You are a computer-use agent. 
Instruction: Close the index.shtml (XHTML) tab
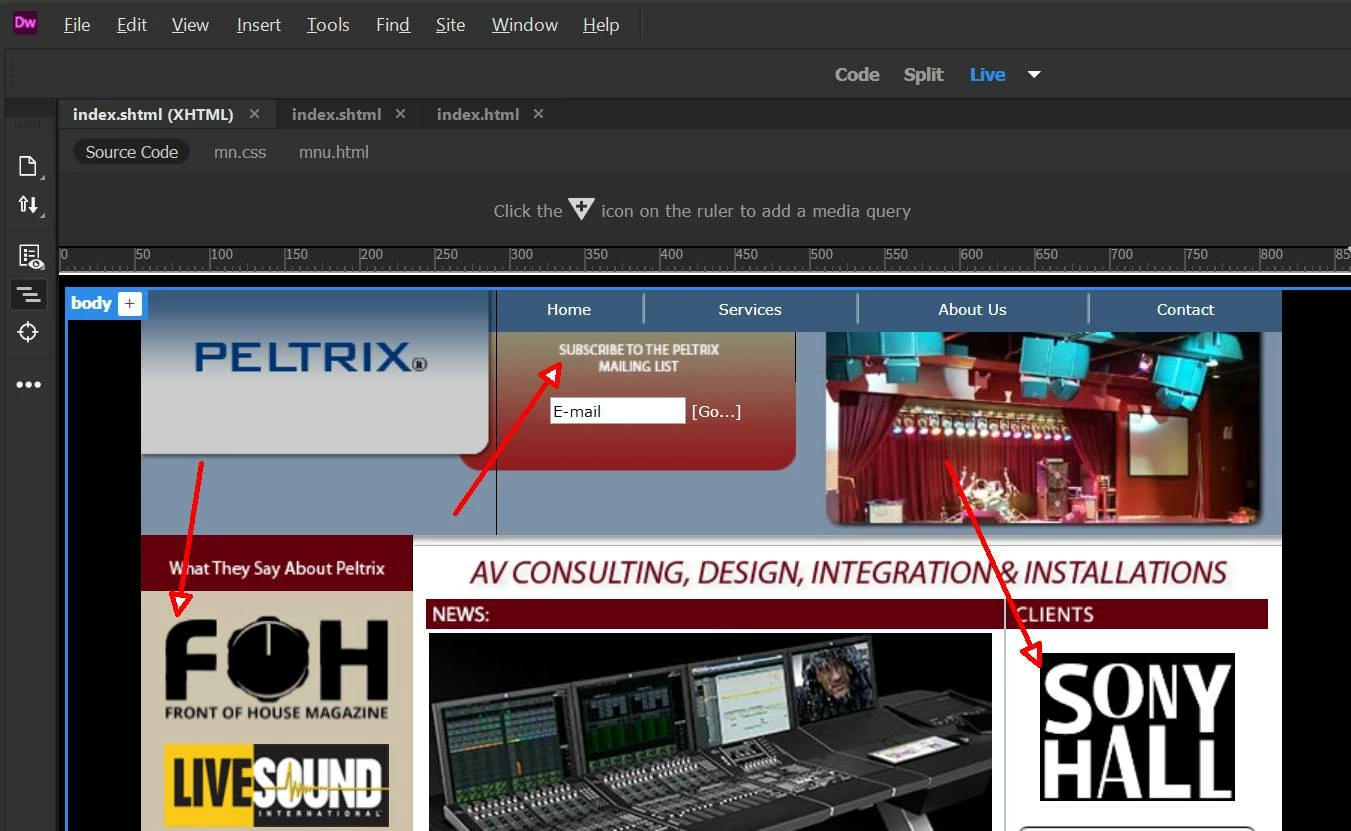point(254,114)
